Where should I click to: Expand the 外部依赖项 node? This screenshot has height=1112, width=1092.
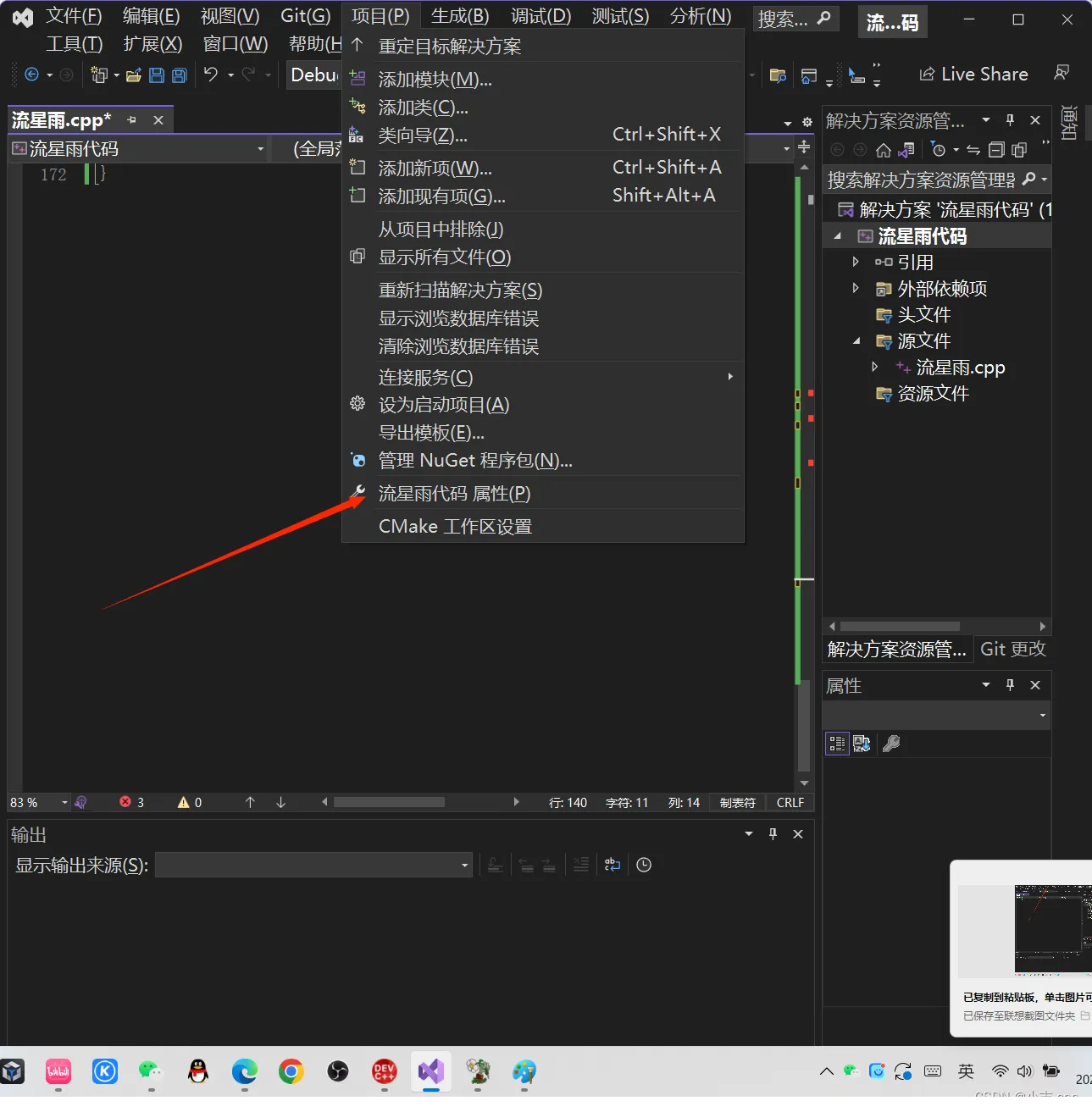[x=856, y=288]
